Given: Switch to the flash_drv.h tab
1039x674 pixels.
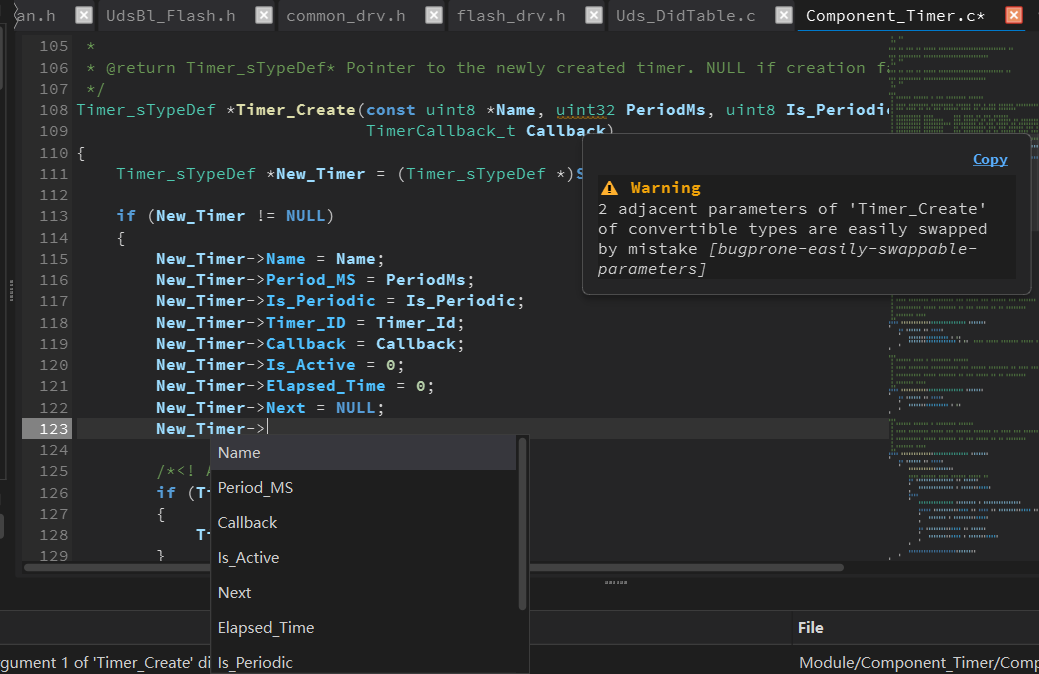Looking at the screenshot, I should tap(511, 16).
